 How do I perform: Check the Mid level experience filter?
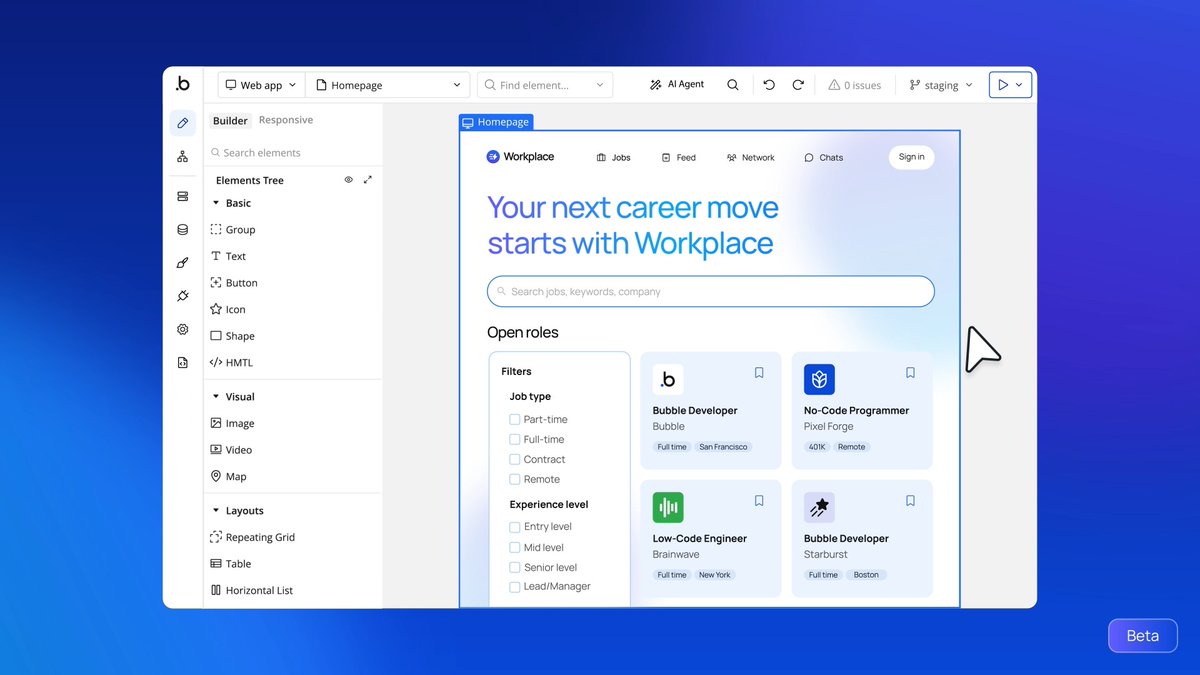[515, 548]
